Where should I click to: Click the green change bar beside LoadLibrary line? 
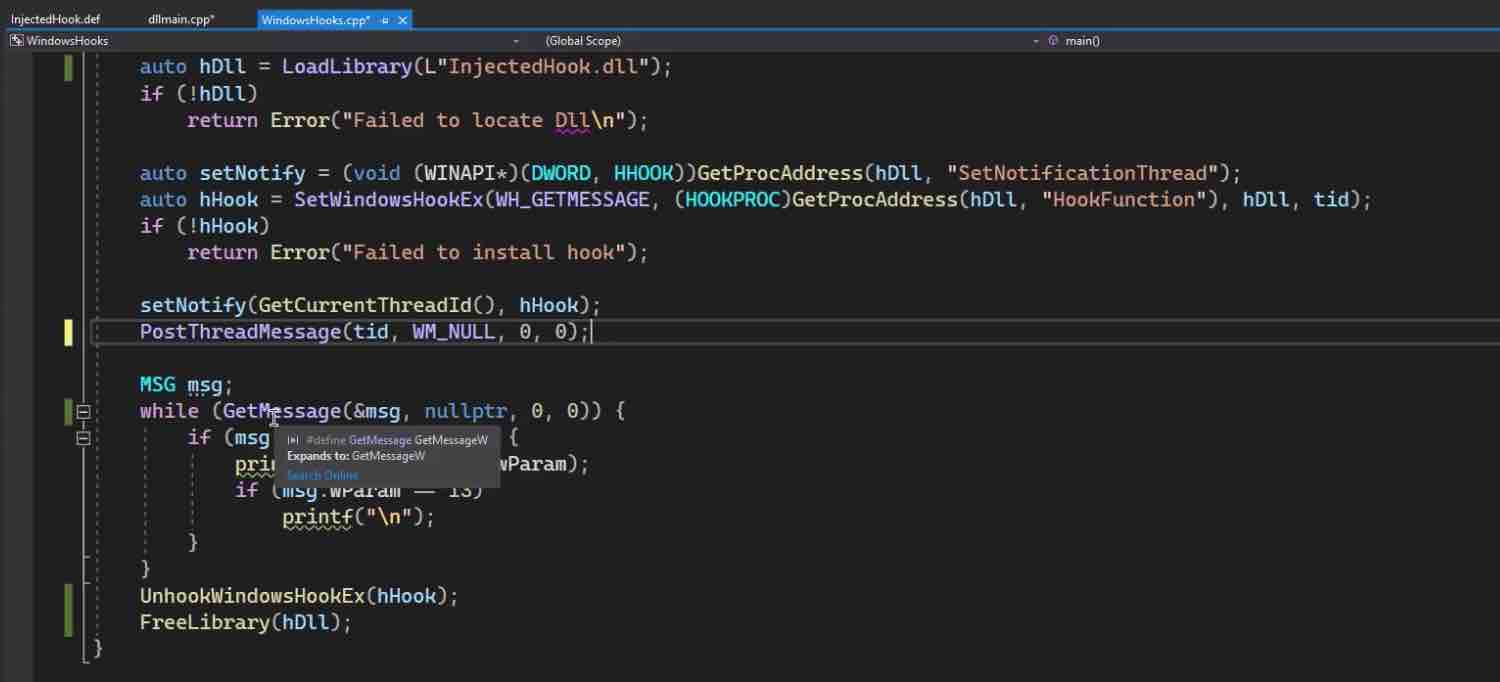click(x=68, y=66)
